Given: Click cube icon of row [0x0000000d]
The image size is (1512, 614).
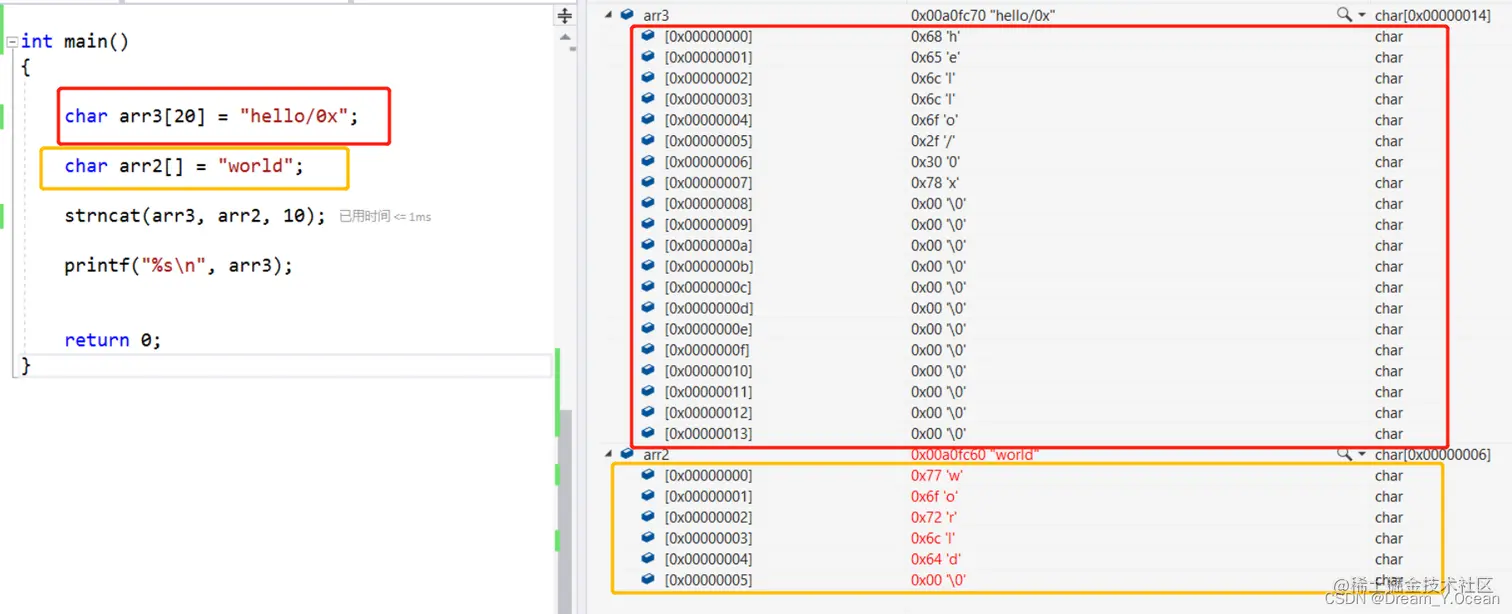Looking at the screenshot, I should (648, 308).
